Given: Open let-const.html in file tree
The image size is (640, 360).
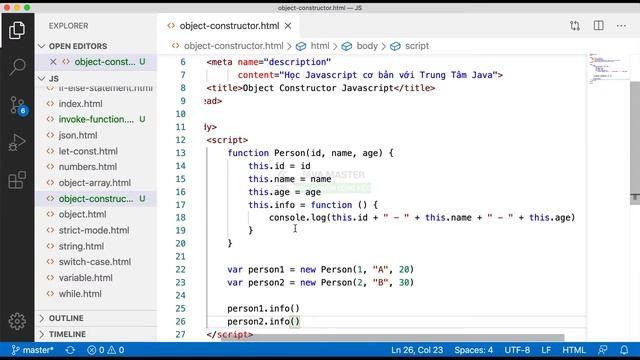Looking at the screenshot, I should point(88,151).
